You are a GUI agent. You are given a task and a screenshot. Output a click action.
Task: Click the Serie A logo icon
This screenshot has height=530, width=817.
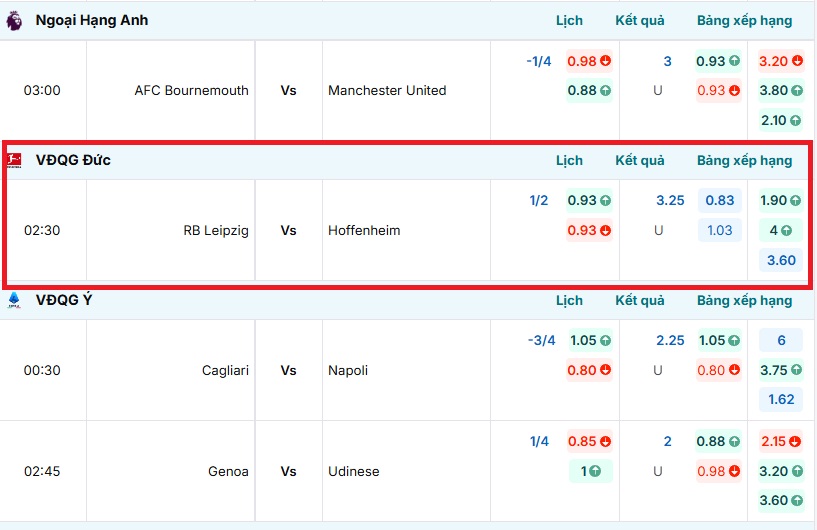(x=14, y=300)
